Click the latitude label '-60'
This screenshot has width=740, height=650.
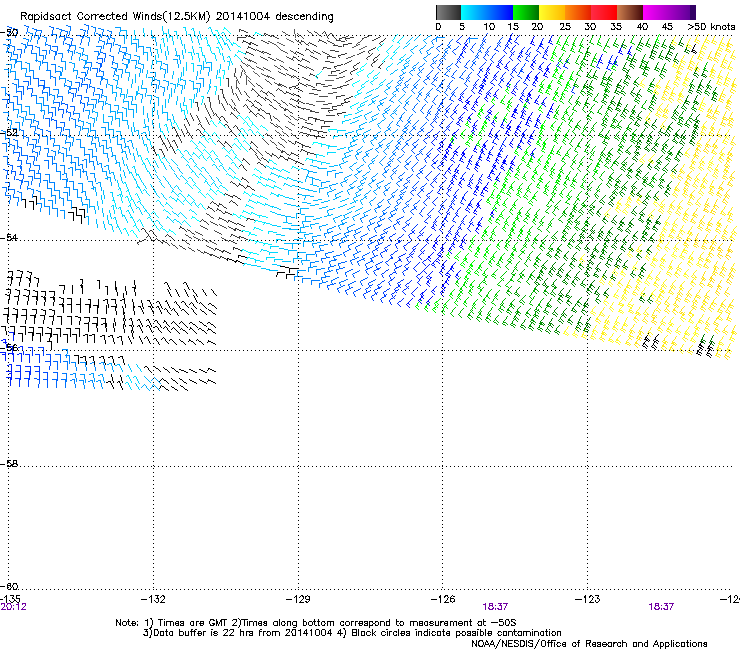[9, 586]
